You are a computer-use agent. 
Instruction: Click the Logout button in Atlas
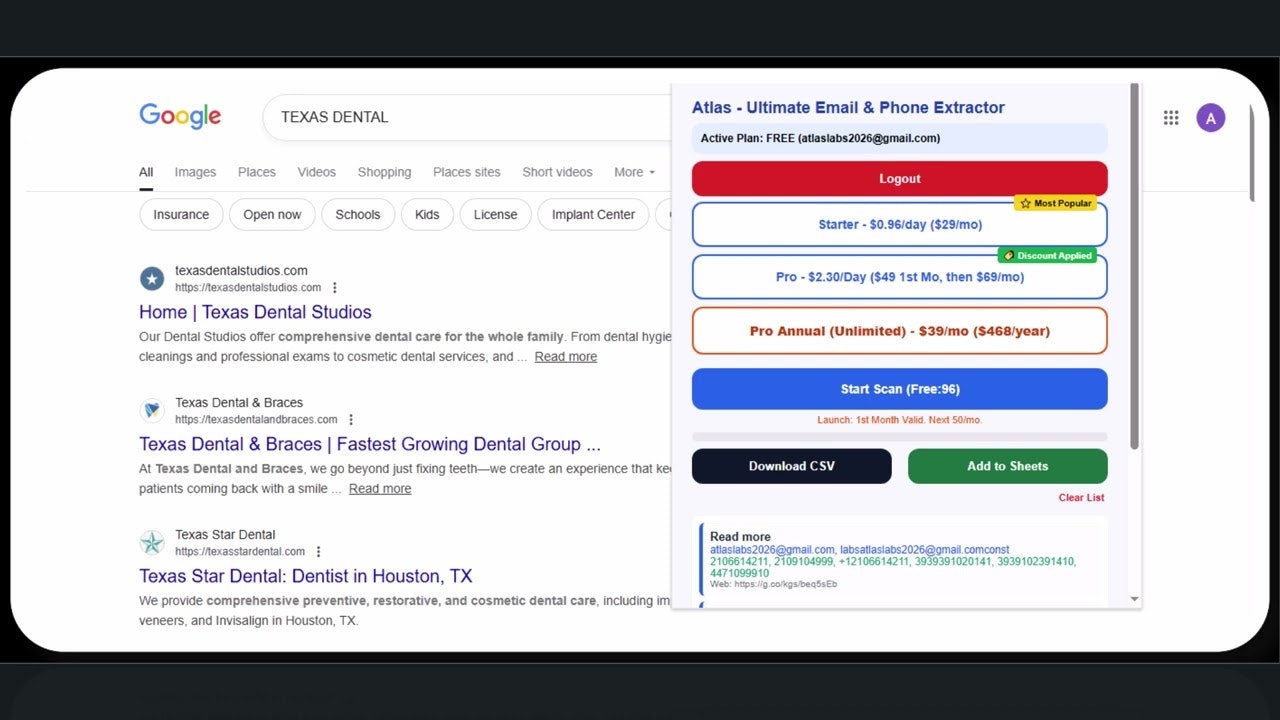click(899, 178)
